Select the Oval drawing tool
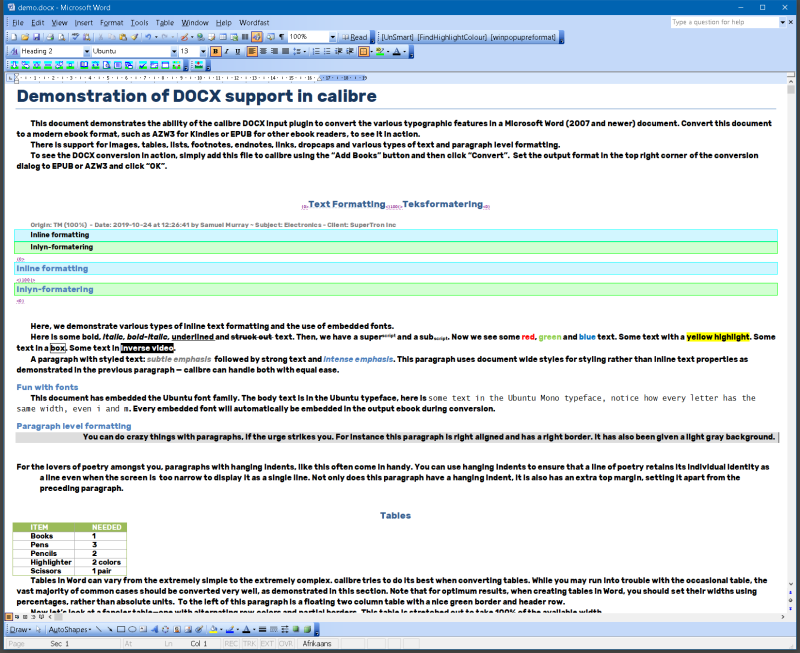 132,630
